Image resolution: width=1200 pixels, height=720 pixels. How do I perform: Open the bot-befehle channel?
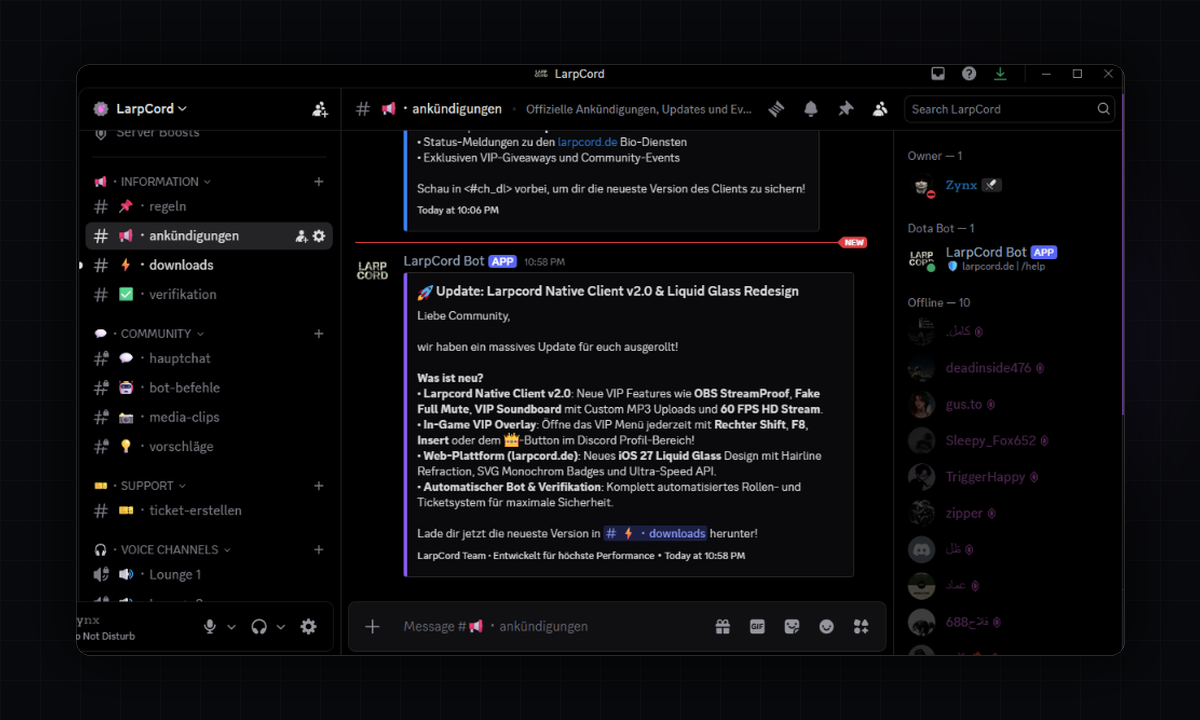[x=209, y=388]
